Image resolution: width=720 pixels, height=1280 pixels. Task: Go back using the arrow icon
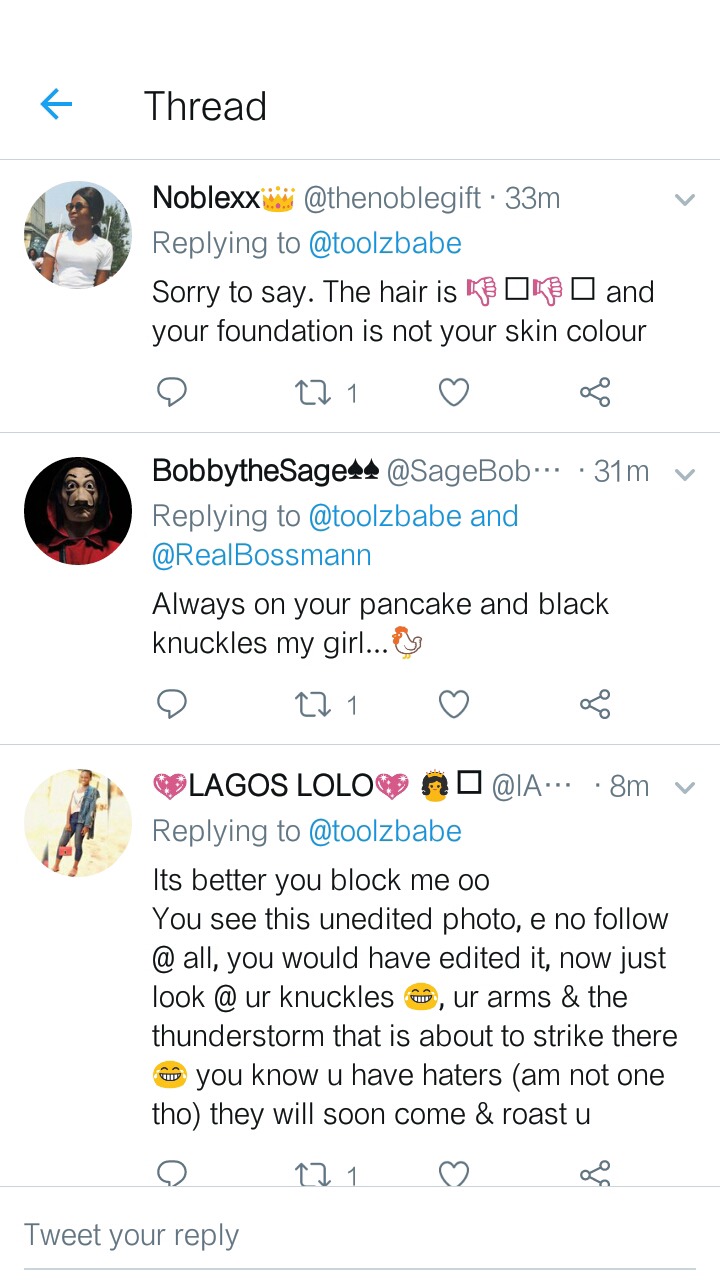56,104
